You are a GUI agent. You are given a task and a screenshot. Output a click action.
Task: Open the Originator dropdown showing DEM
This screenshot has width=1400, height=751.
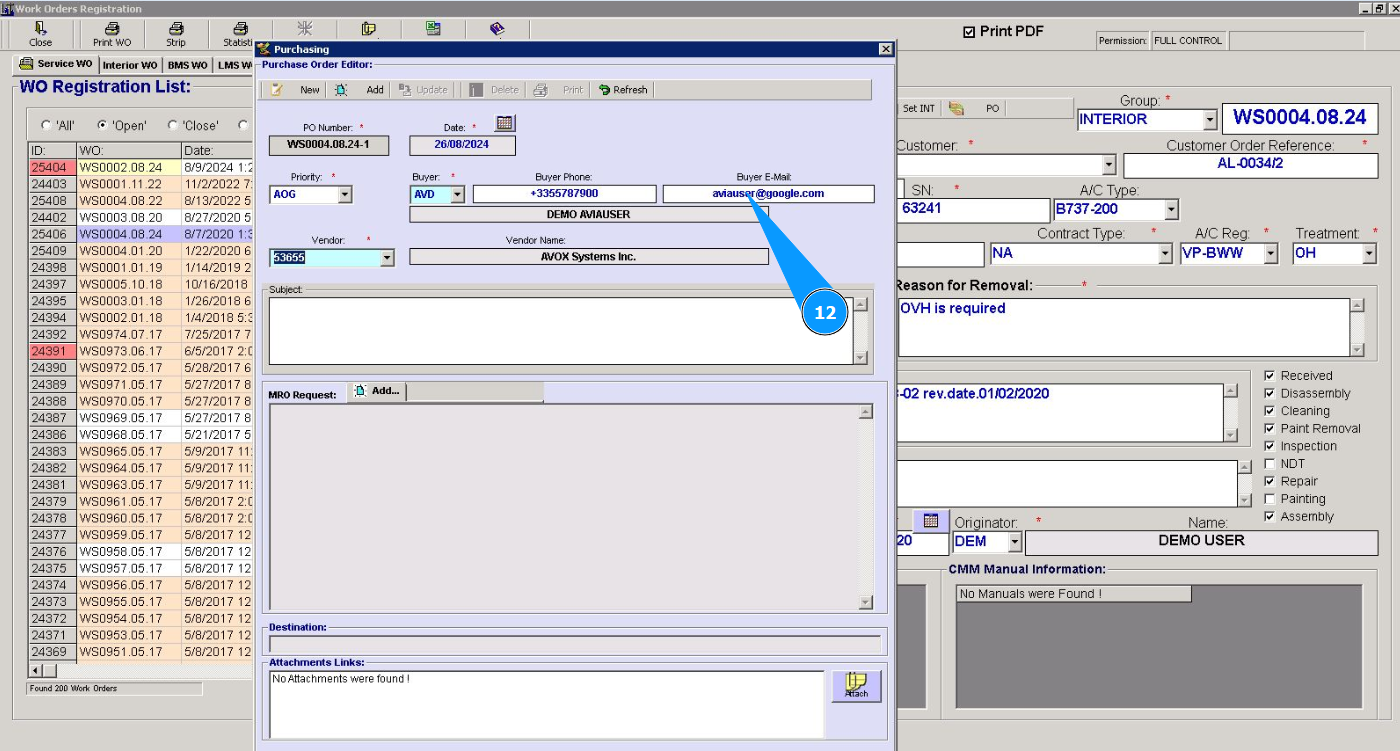click(1015, 542)
